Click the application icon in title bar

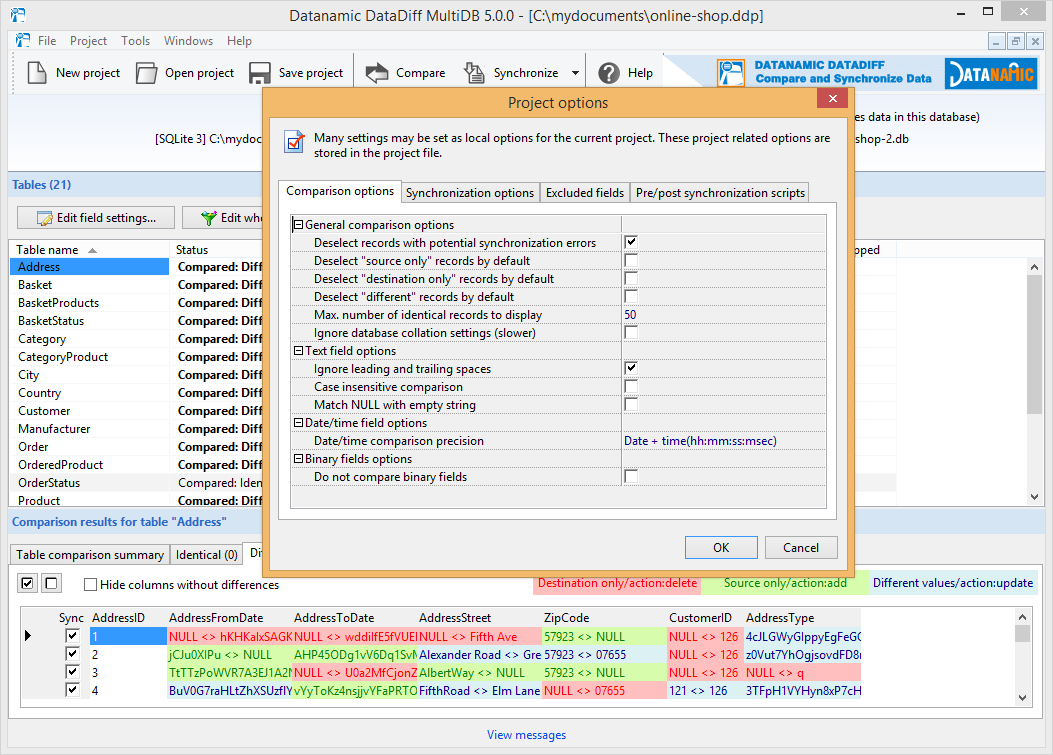coord(18,14)
